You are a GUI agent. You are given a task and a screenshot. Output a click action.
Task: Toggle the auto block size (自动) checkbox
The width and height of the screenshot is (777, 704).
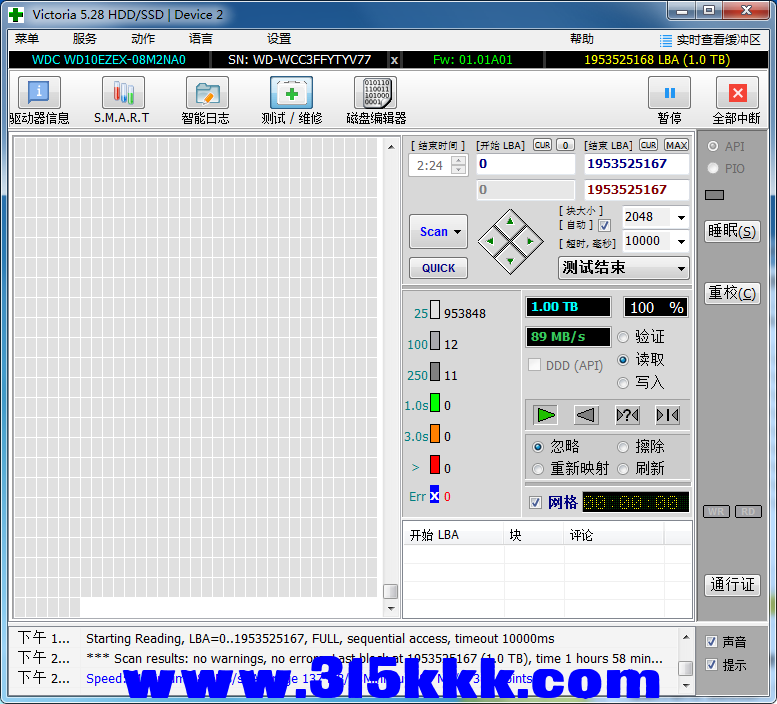(605, 225)
